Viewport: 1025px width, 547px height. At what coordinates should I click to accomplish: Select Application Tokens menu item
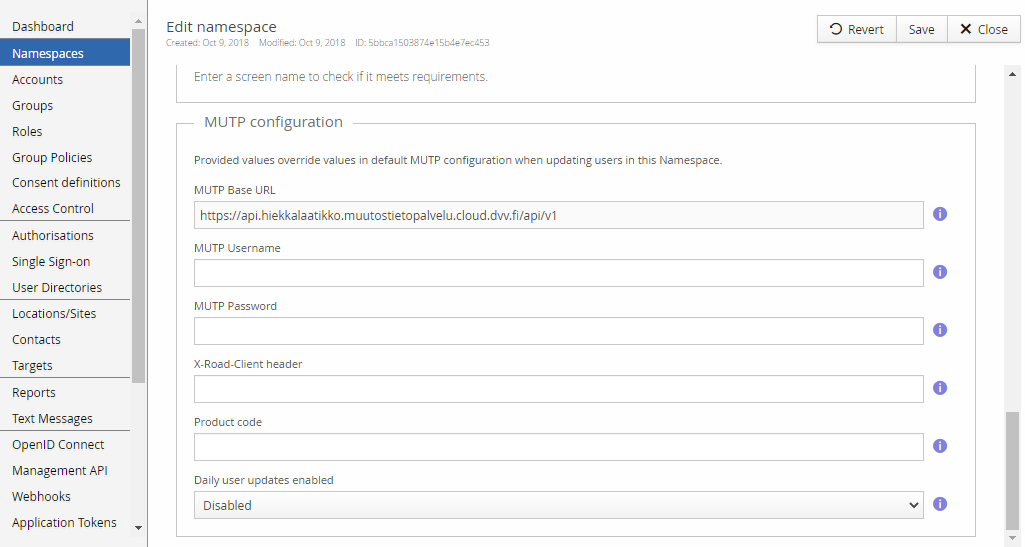click(64, 522)
